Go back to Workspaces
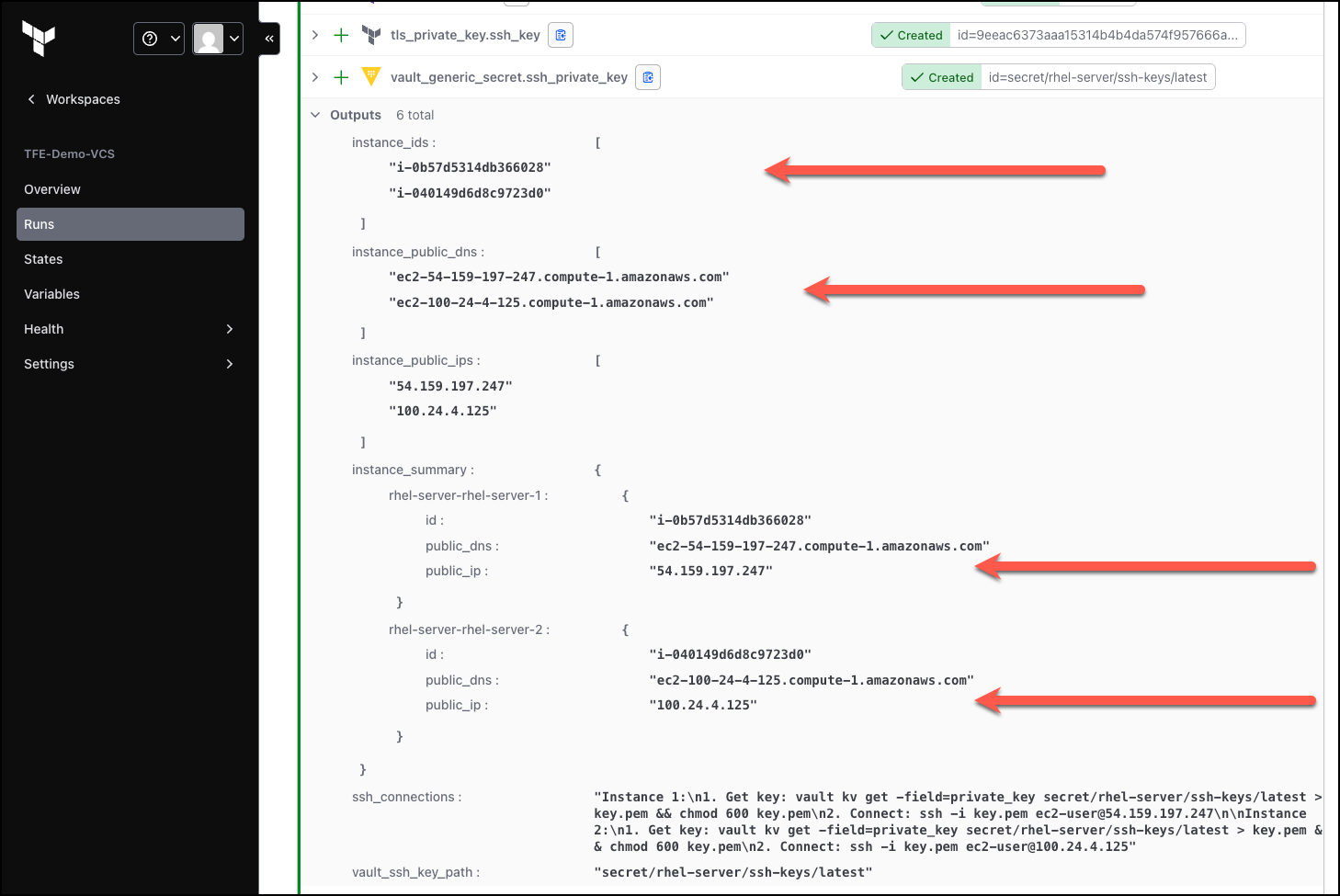The height and width of the screenshot is (896, 1340). [x=74, y=99]
